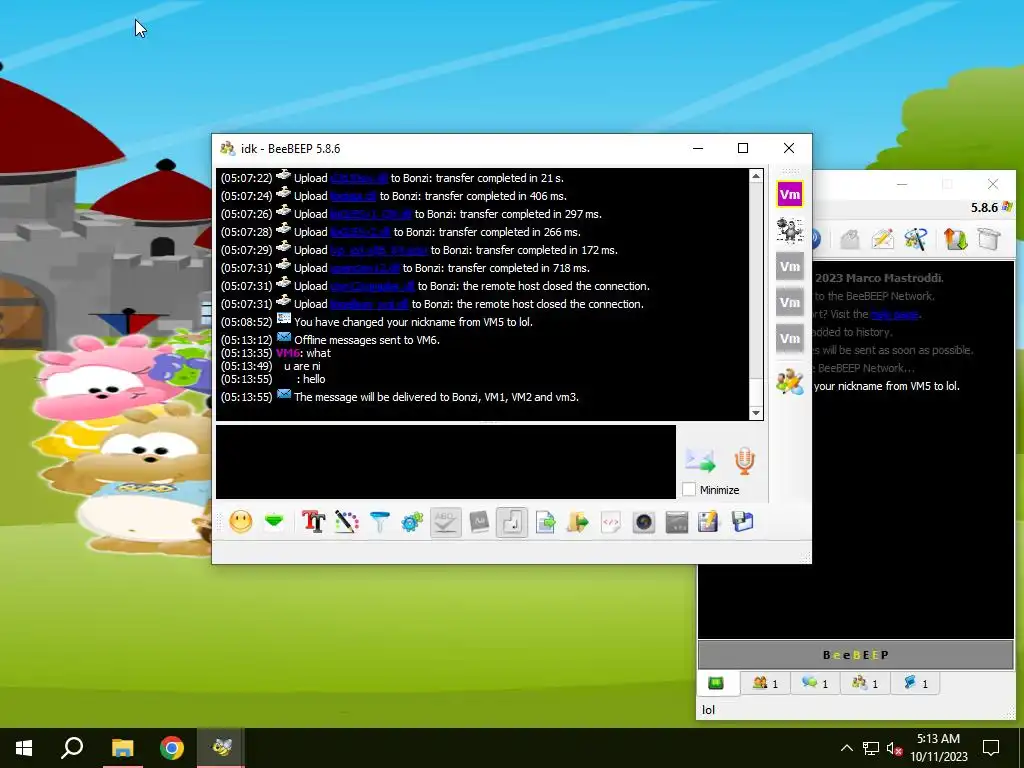Screen dimensions: 1024x768
Task: Launch Google Chrome from taskbar
Action: [172, 748]
